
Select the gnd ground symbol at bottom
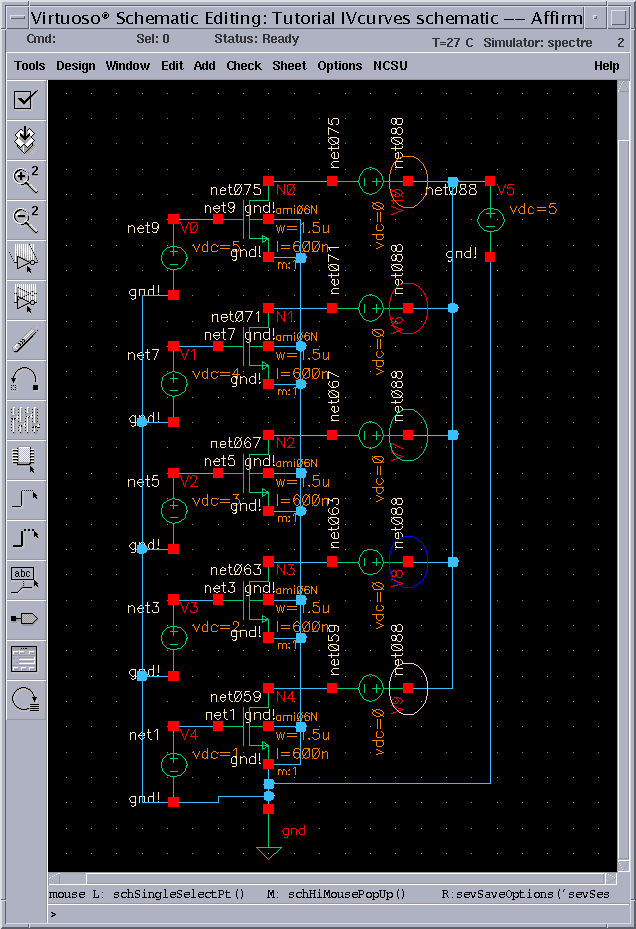click(269, 852)
